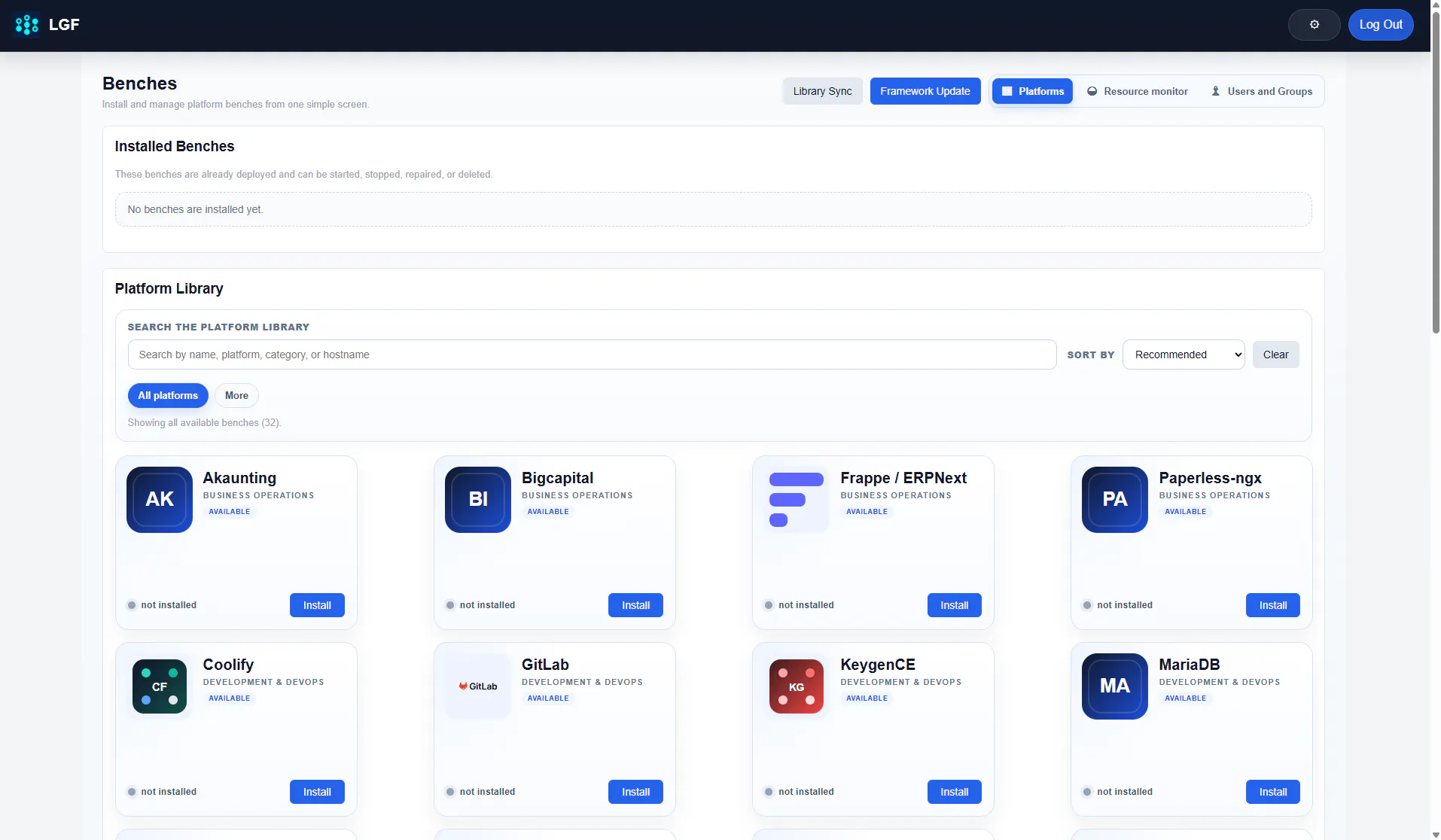Click 'Showing all available benches (32).' text
The height and width of the screenshot is (840, 1441).
[x=204, y=423]
